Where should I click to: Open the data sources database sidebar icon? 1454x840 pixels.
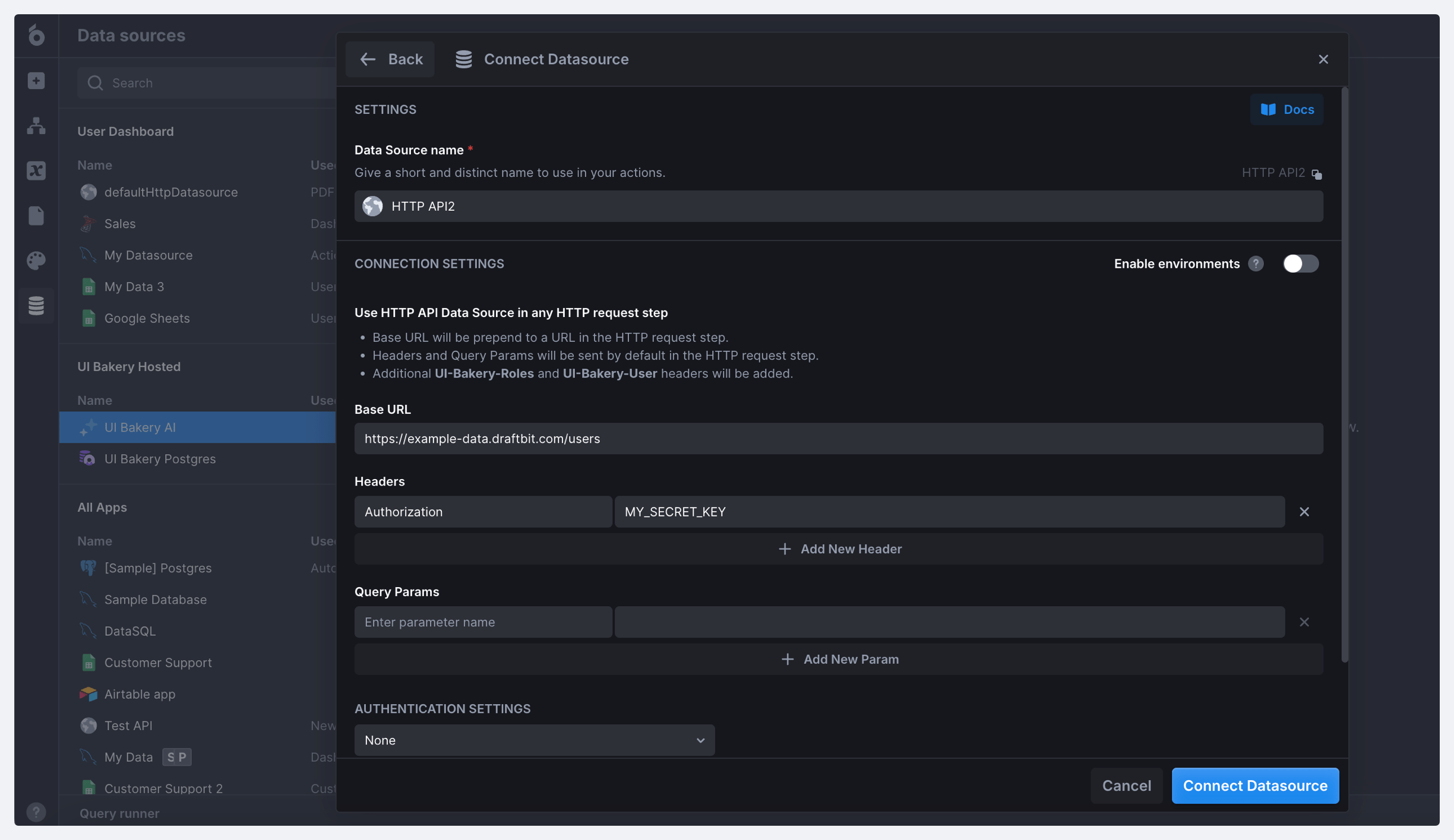[x=36, y=306]
